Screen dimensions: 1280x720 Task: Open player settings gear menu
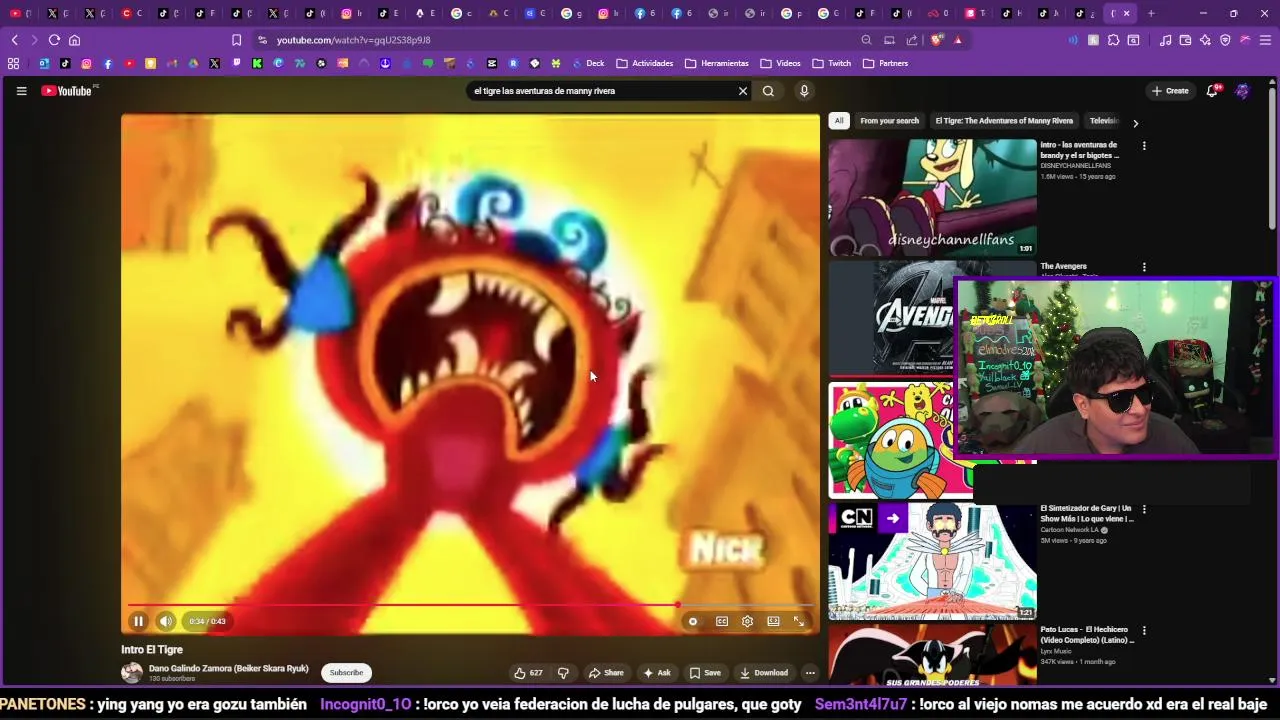pyautogui.click(x=747, y=621)
